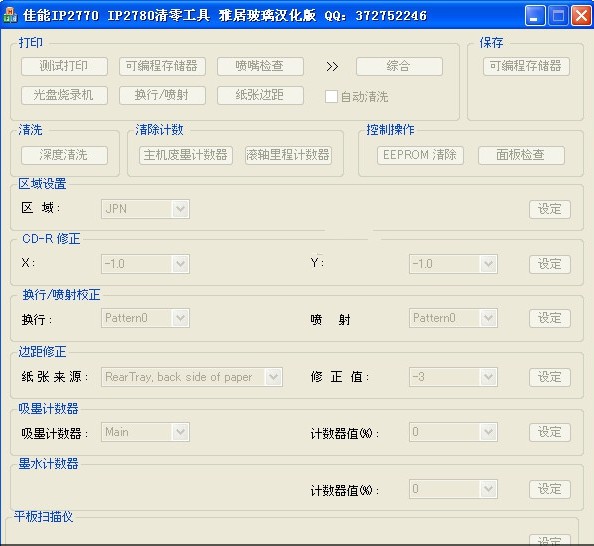
Task: Run the 喷嘴检查 nozzle check
Action: click(x=260, y=66)
